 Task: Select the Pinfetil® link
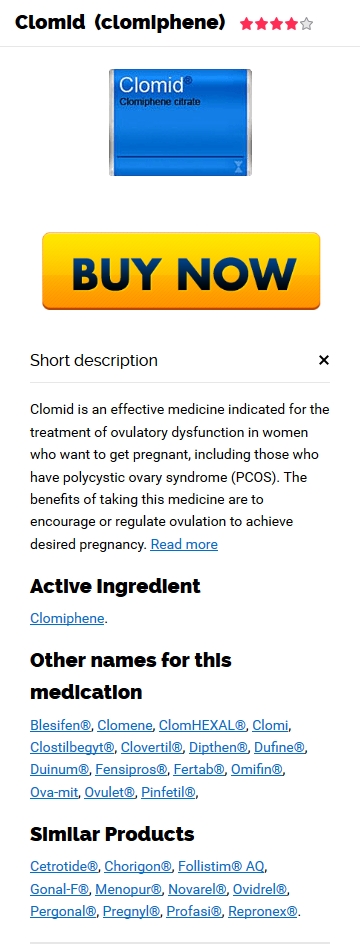point(168,792)
